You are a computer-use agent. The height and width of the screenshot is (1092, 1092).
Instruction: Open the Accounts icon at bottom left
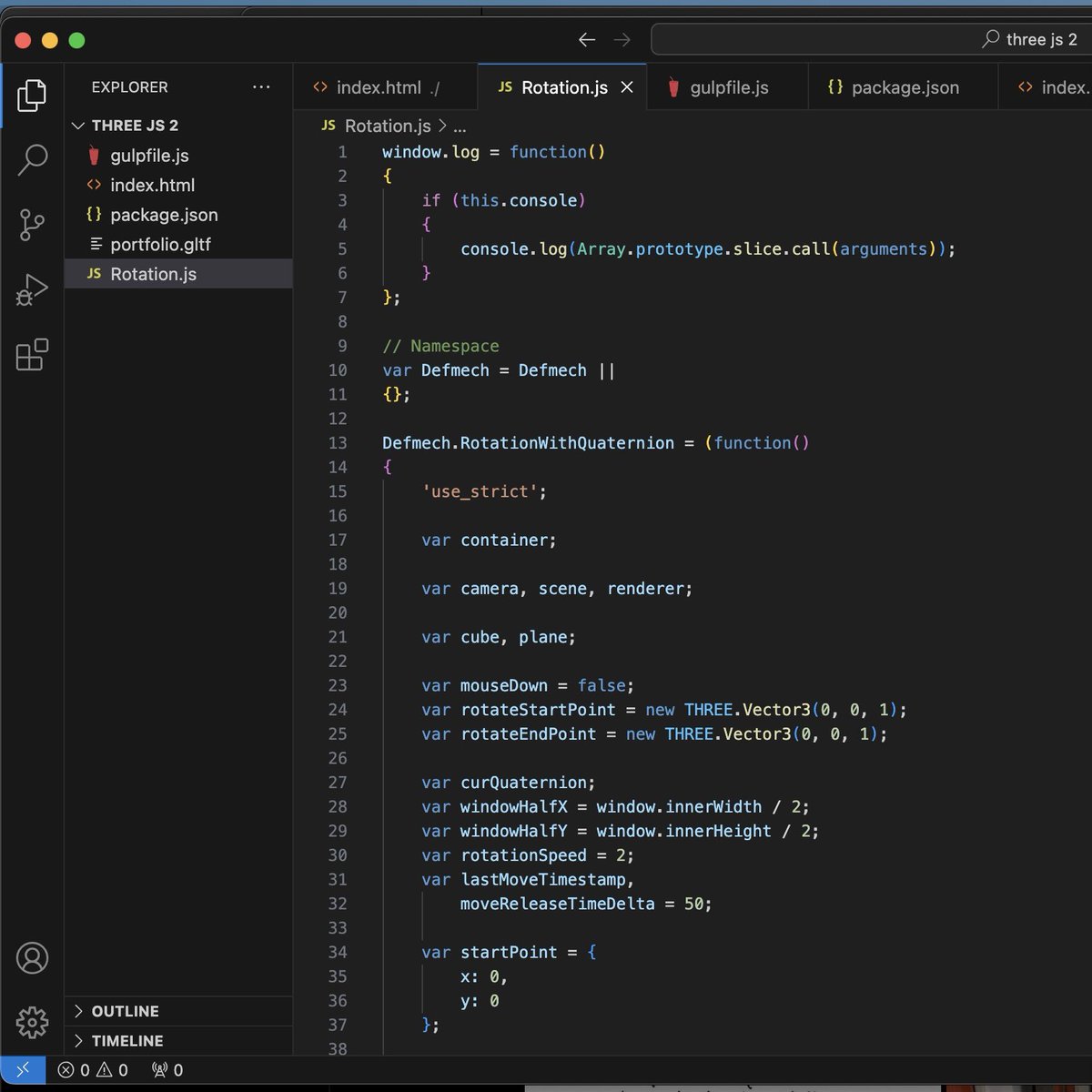(33, 957)
